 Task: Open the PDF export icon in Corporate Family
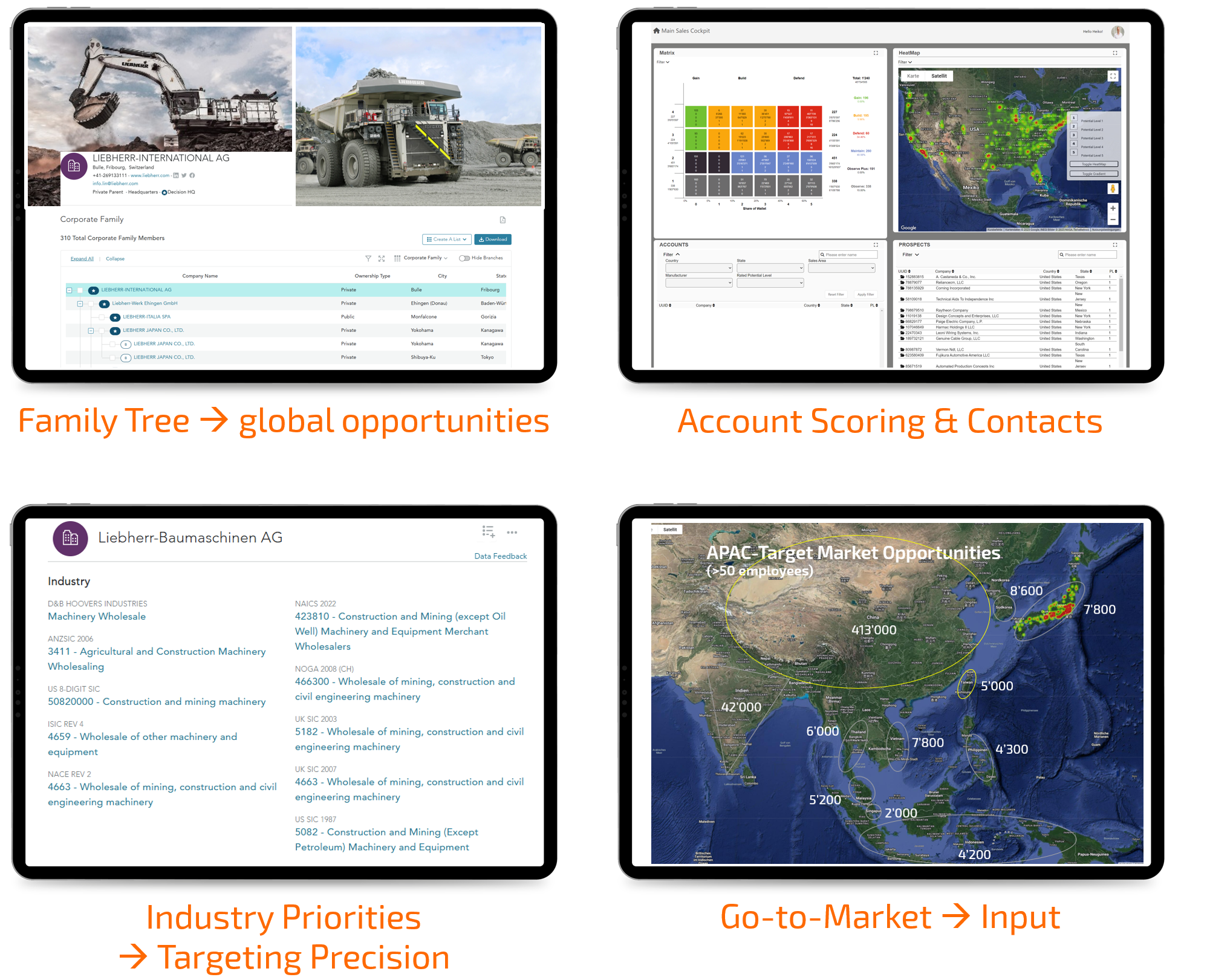[503, 220]
